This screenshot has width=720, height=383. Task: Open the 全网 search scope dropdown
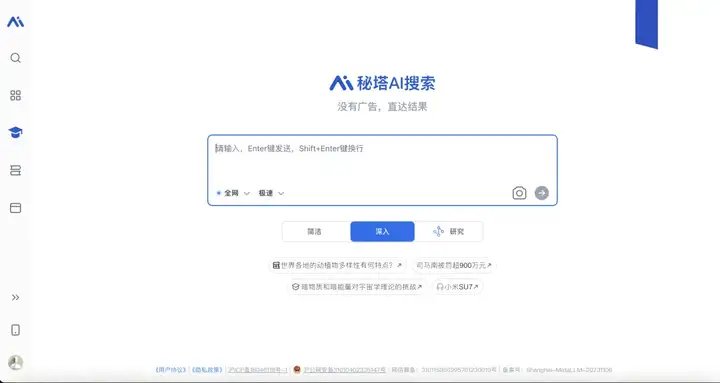[233, 193]
